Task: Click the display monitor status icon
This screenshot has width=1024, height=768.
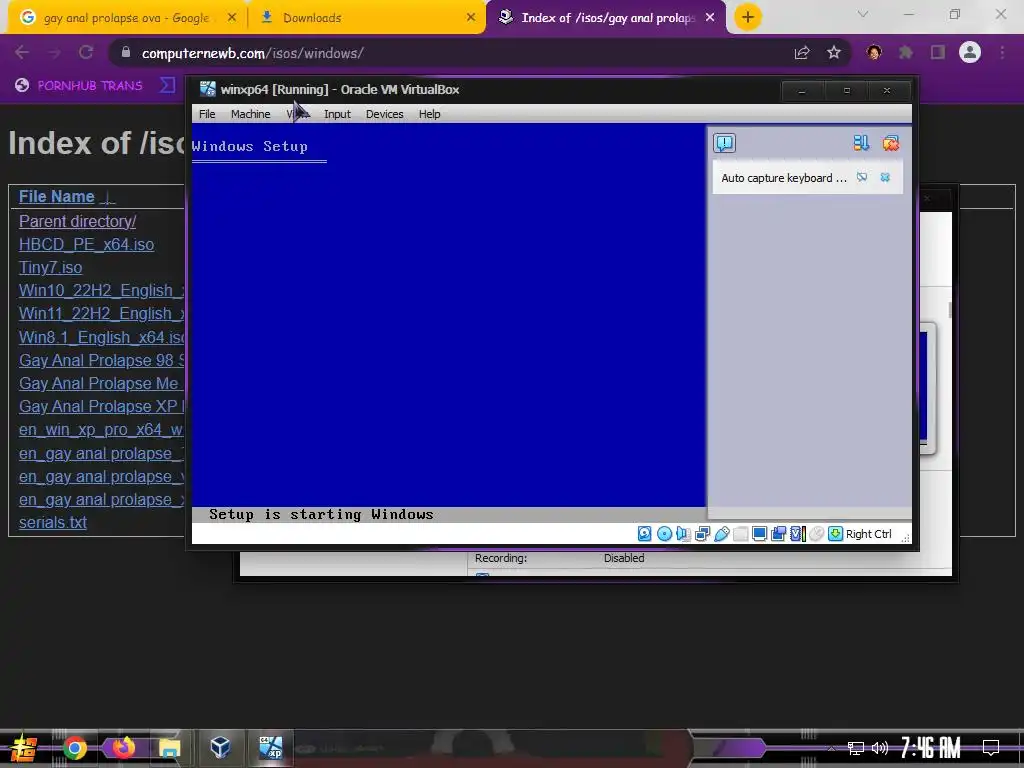Action: (x=760, y=534)
